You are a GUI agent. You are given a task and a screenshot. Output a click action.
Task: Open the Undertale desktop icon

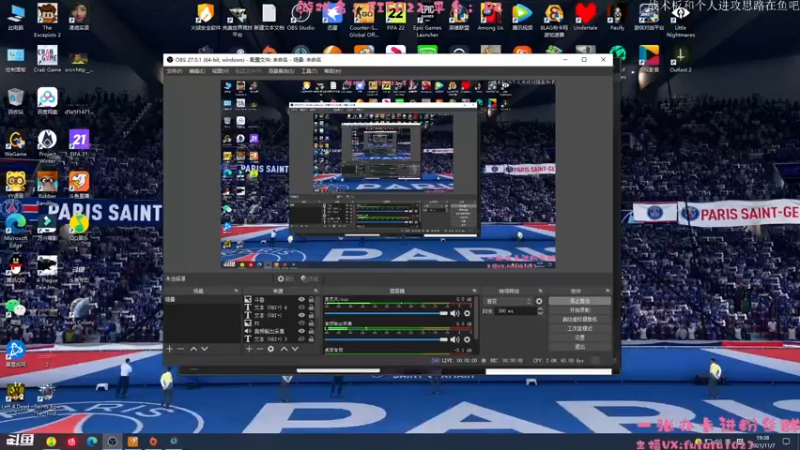[x=585, y=17]
